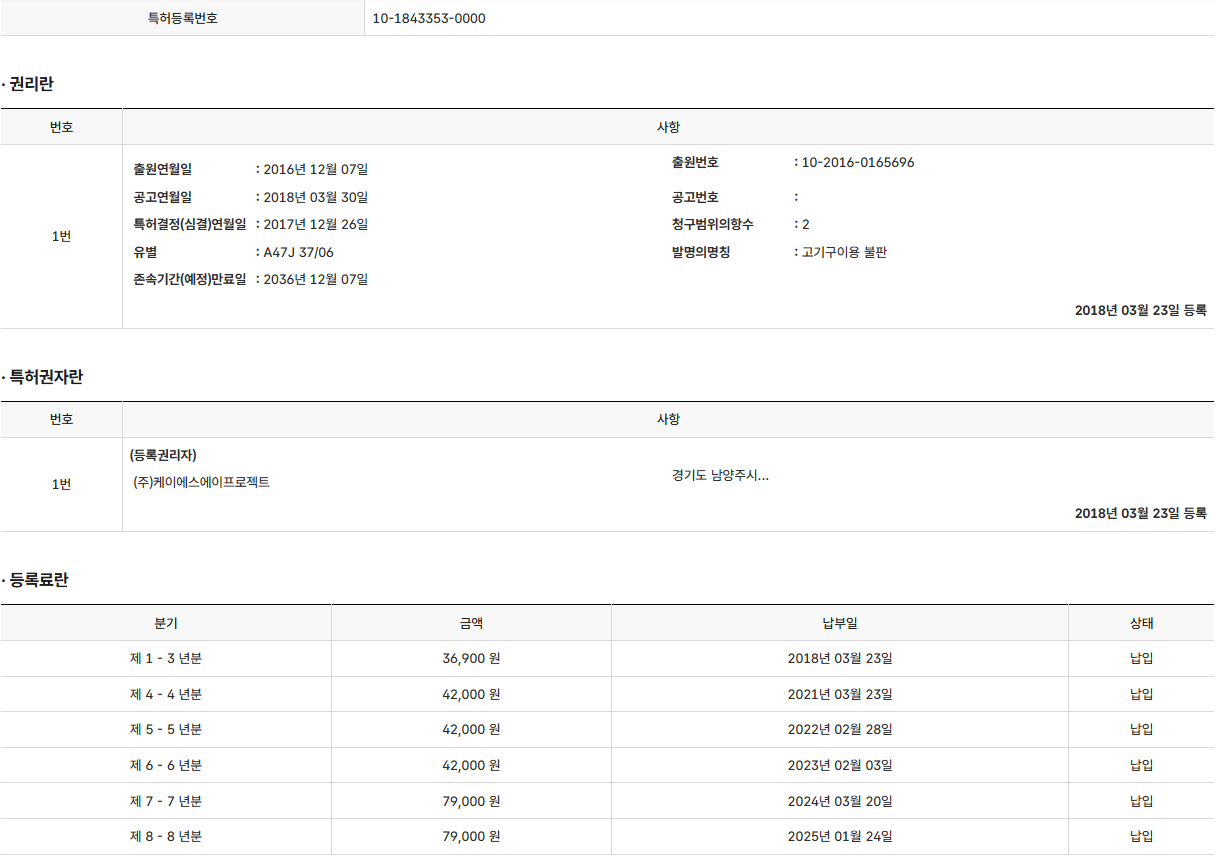Click the 납부일 column header
Screen dimensions: 1216x856
point(840,623)
